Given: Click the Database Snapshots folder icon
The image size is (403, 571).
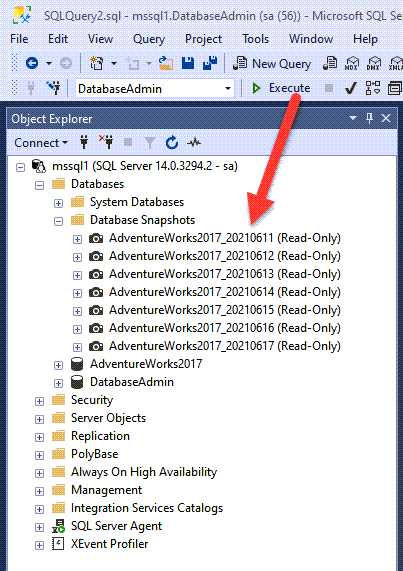Looking at the screenshot, I should [x=77, y=220].
